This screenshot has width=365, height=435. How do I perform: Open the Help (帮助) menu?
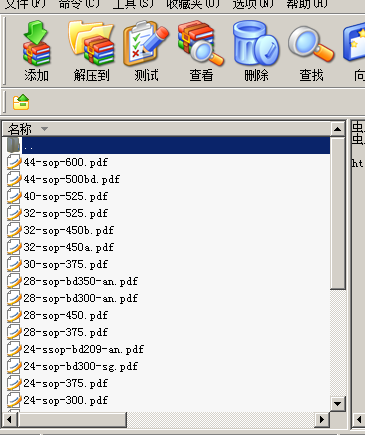point(307,4)
